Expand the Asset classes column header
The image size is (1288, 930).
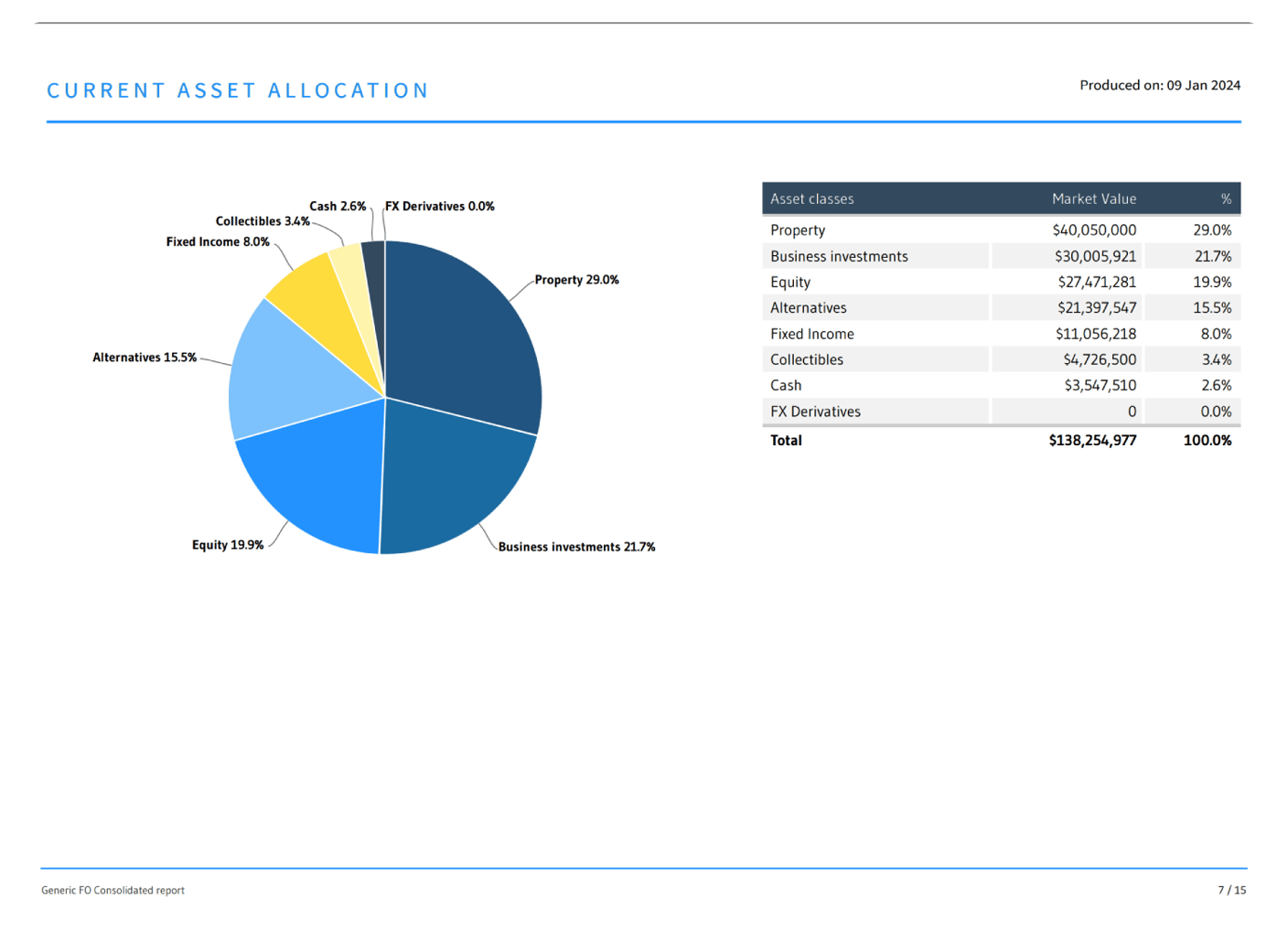(811, 198)
